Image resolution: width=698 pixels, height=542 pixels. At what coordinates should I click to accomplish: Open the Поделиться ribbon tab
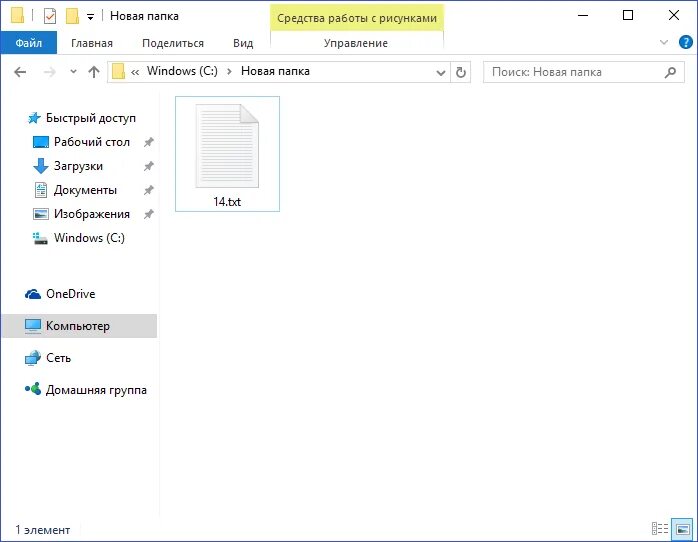(173, 43)
